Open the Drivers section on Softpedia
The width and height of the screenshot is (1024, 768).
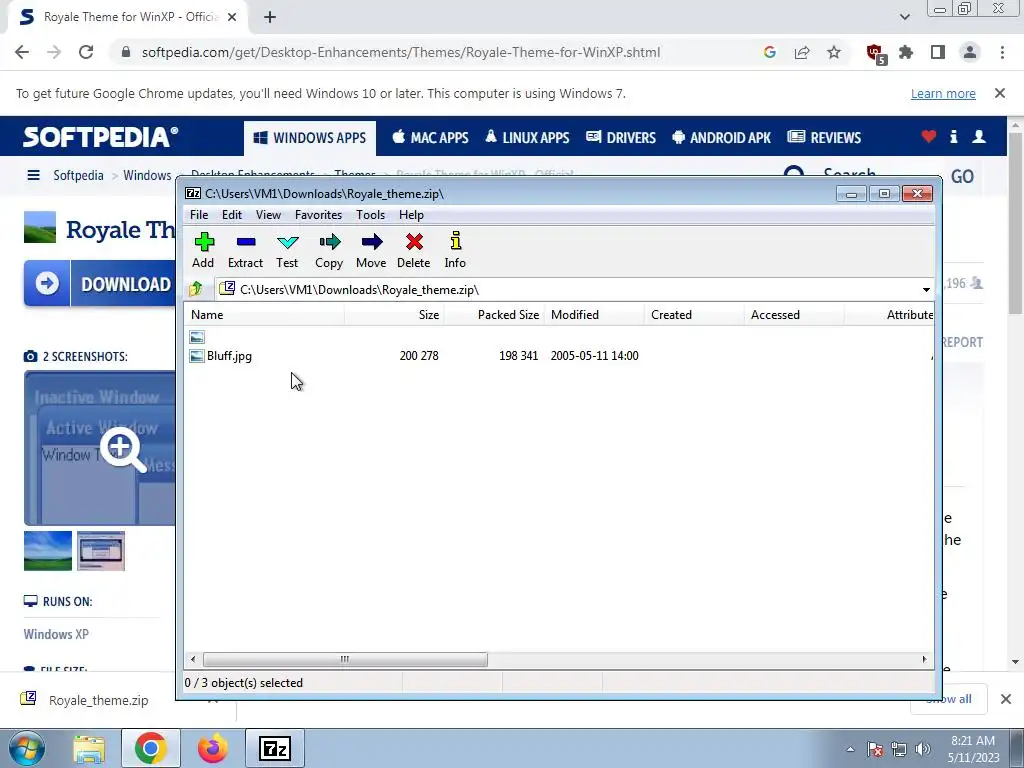621,138
